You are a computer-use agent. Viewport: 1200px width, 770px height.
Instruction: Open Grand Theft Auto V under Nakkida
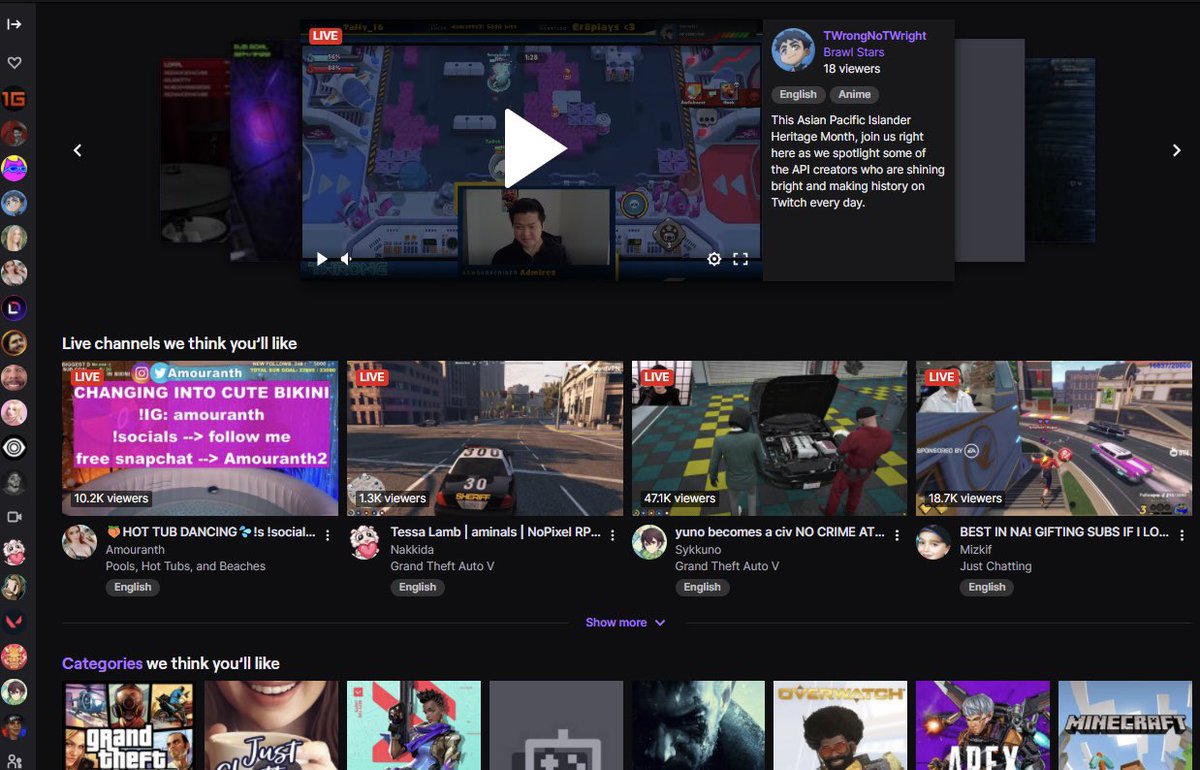coord(442,566)
